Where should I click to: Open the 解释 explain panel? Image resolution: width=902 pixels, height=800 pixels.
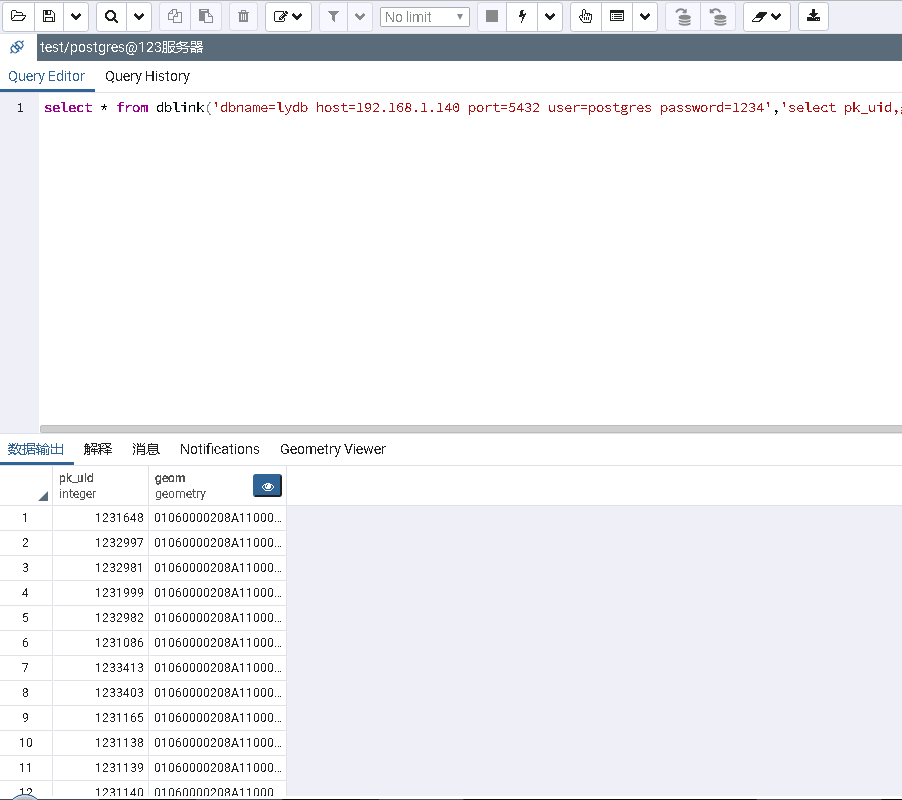click(x=97, y=449)
